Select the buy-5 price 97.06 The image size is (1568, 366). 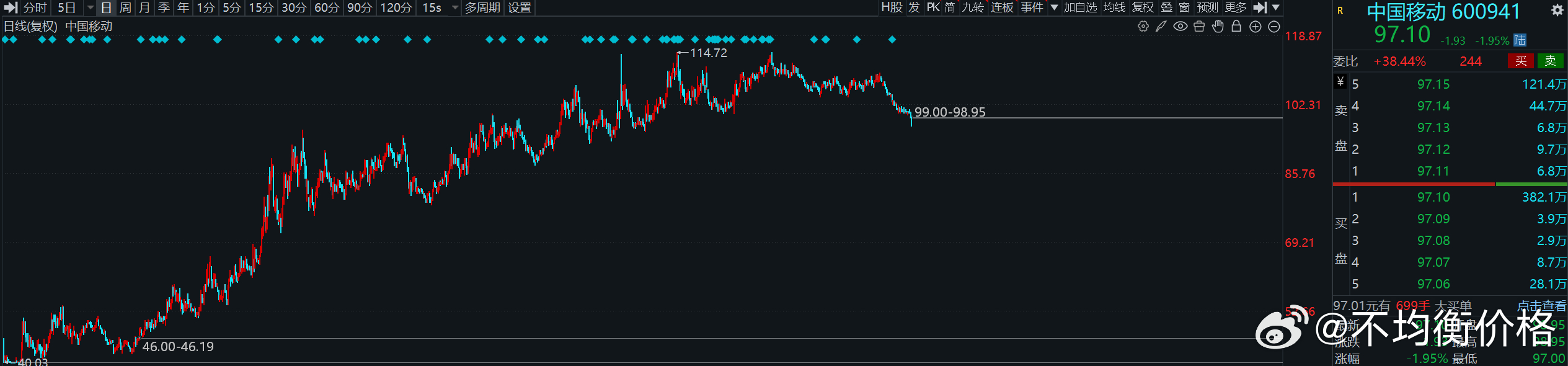point(1433,284)
